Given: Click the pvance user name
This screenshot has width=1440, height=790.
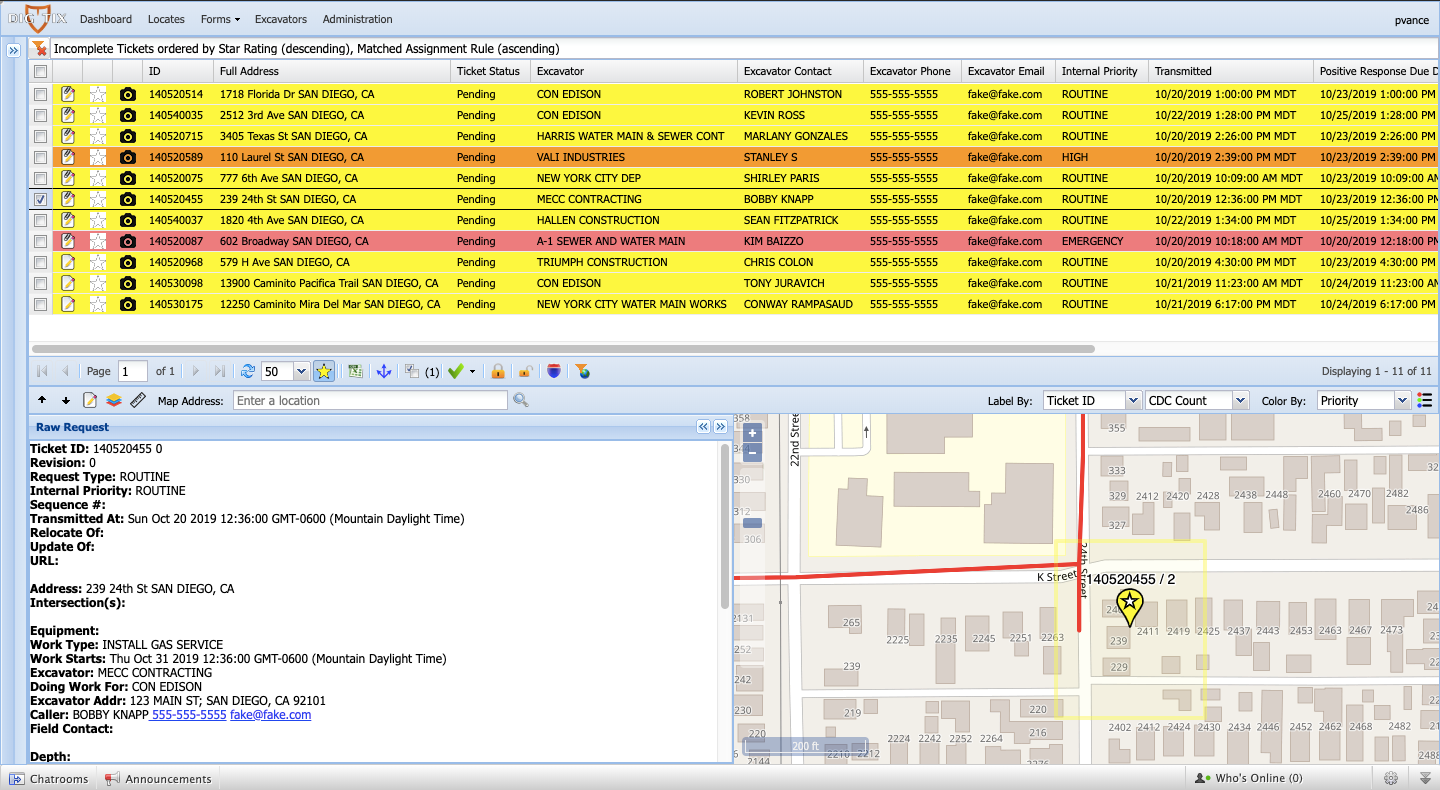Looking at the screenshot, I should [1412, 20].
